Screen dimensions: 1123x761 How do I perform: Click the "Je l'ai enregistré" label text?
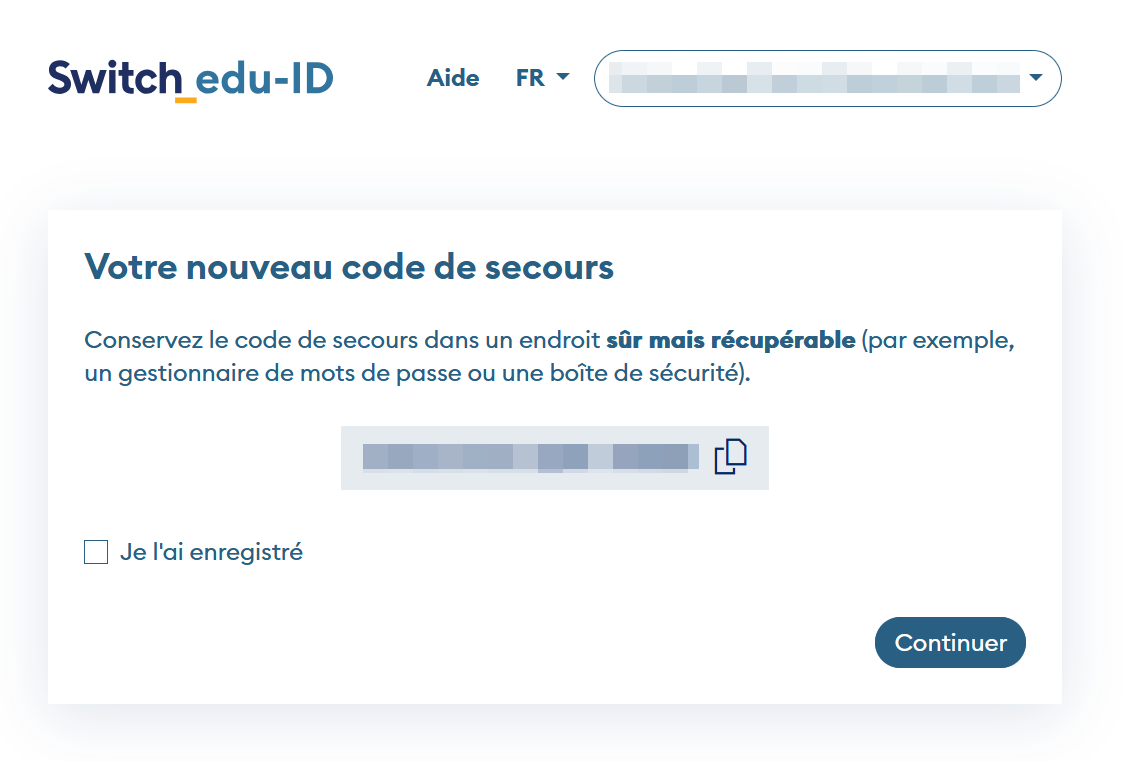[x=211, y=552]
